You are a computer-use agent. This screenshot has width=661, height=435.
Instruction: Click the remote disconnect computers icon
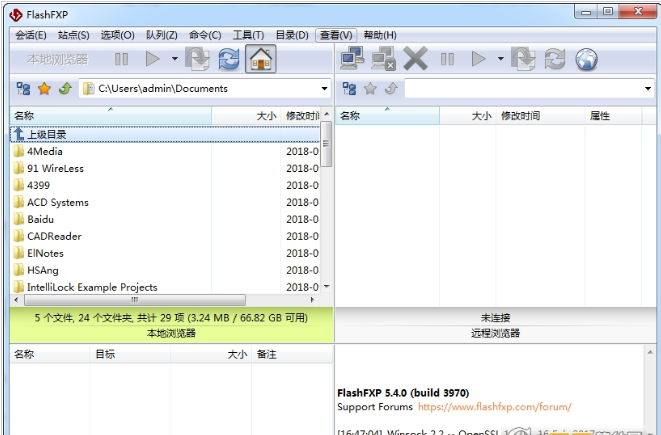(383, 58)
